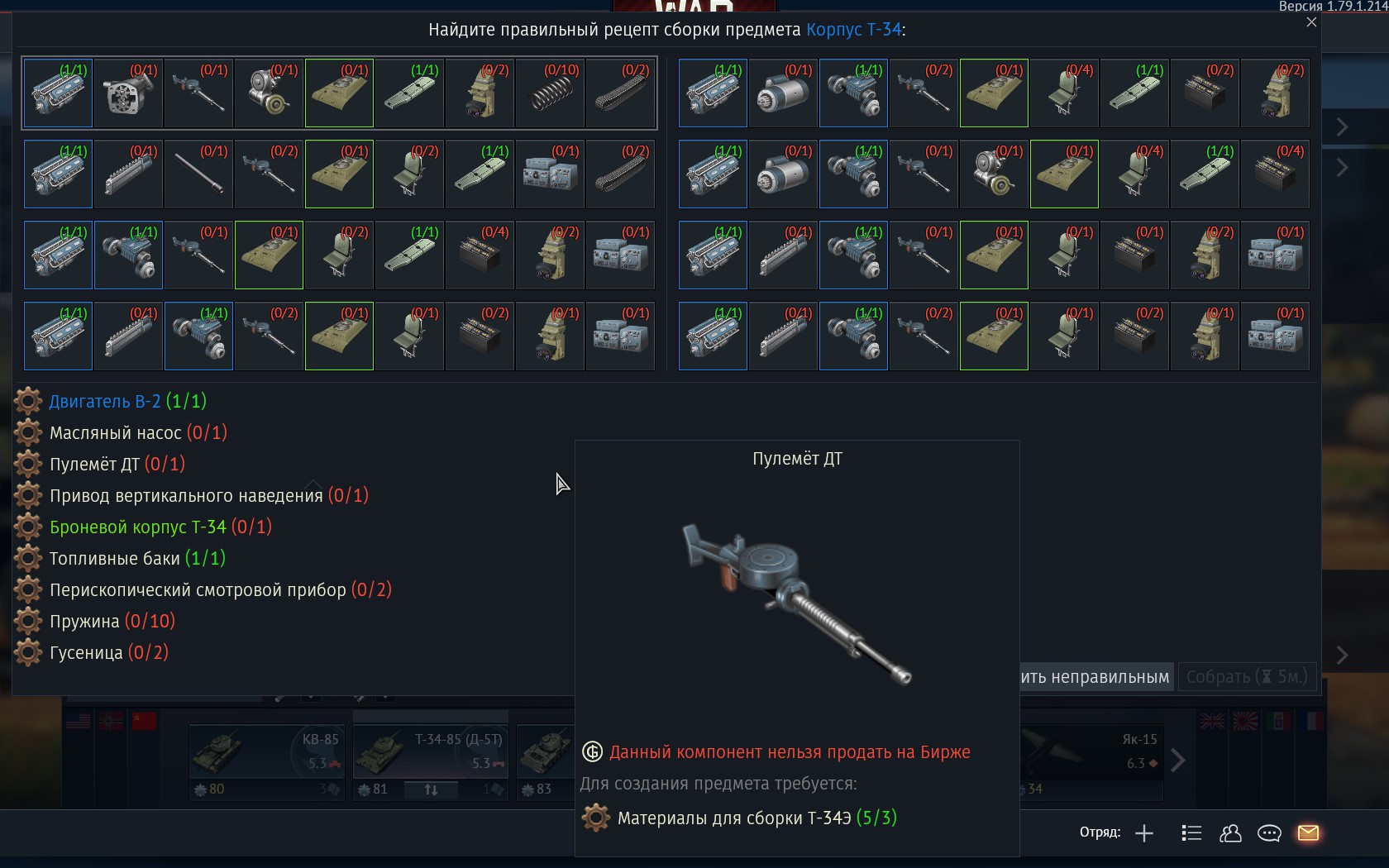1389x868 pixels.
Task: Close the recipe dialog window
Action: 1311,22
